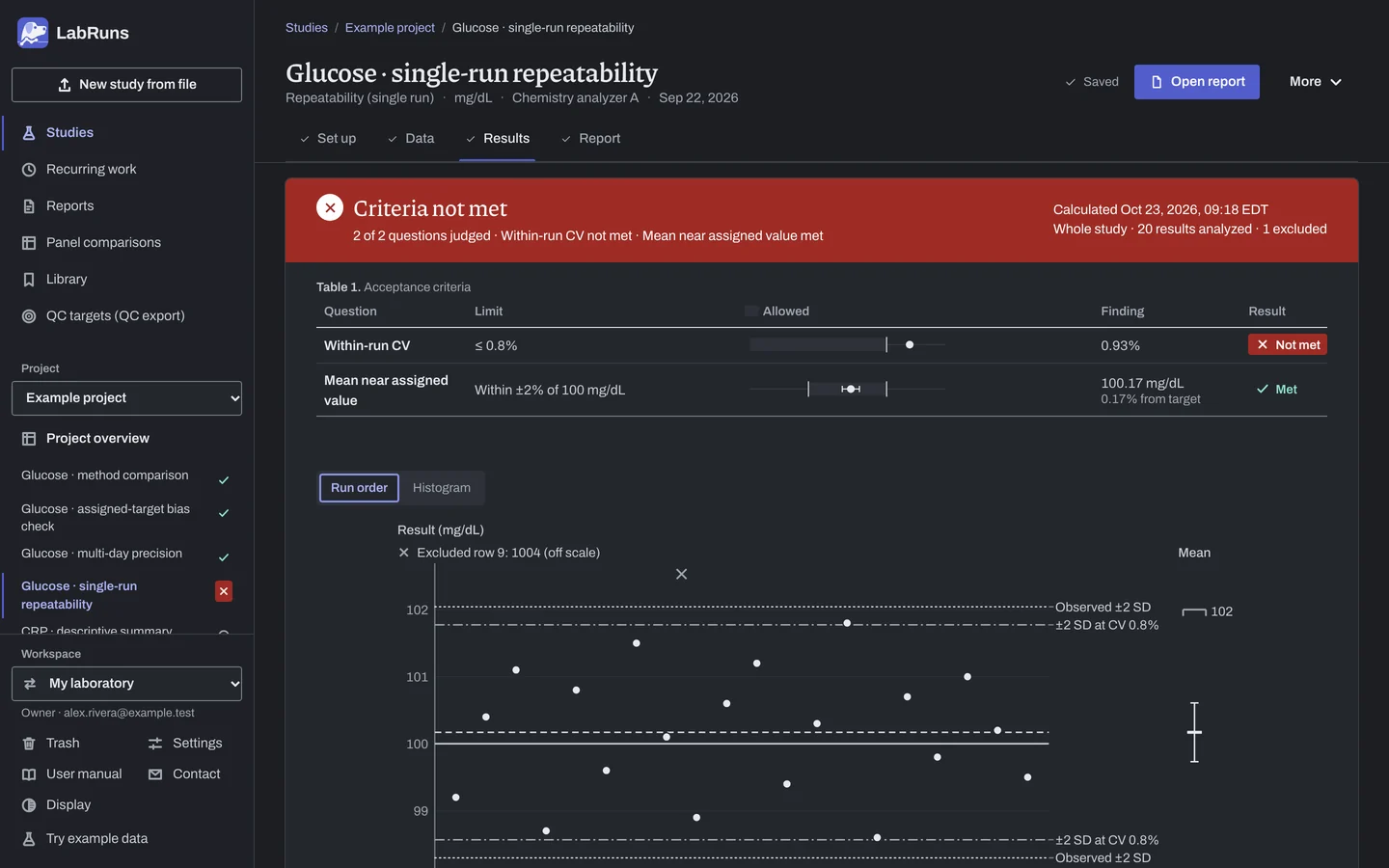Click the Trash icon
This screenshot has width=1389, height=868.
coord(29,744)
